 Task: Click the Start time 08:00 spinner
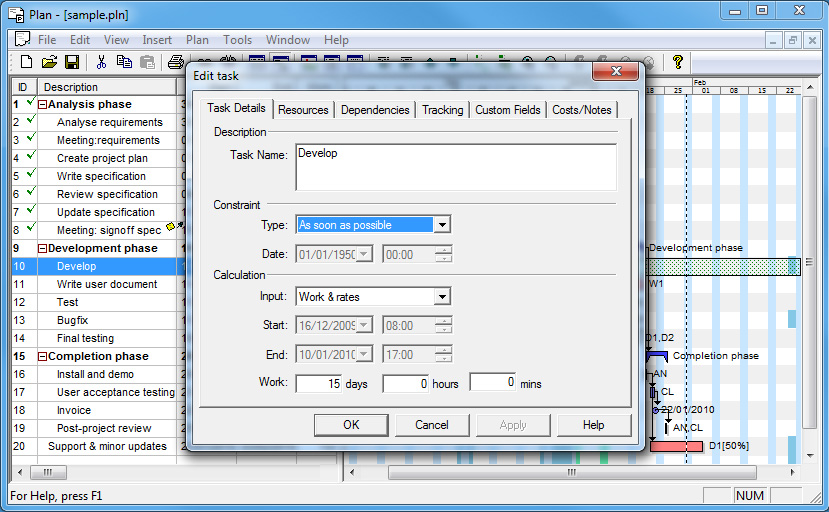[x=444, y=325]
